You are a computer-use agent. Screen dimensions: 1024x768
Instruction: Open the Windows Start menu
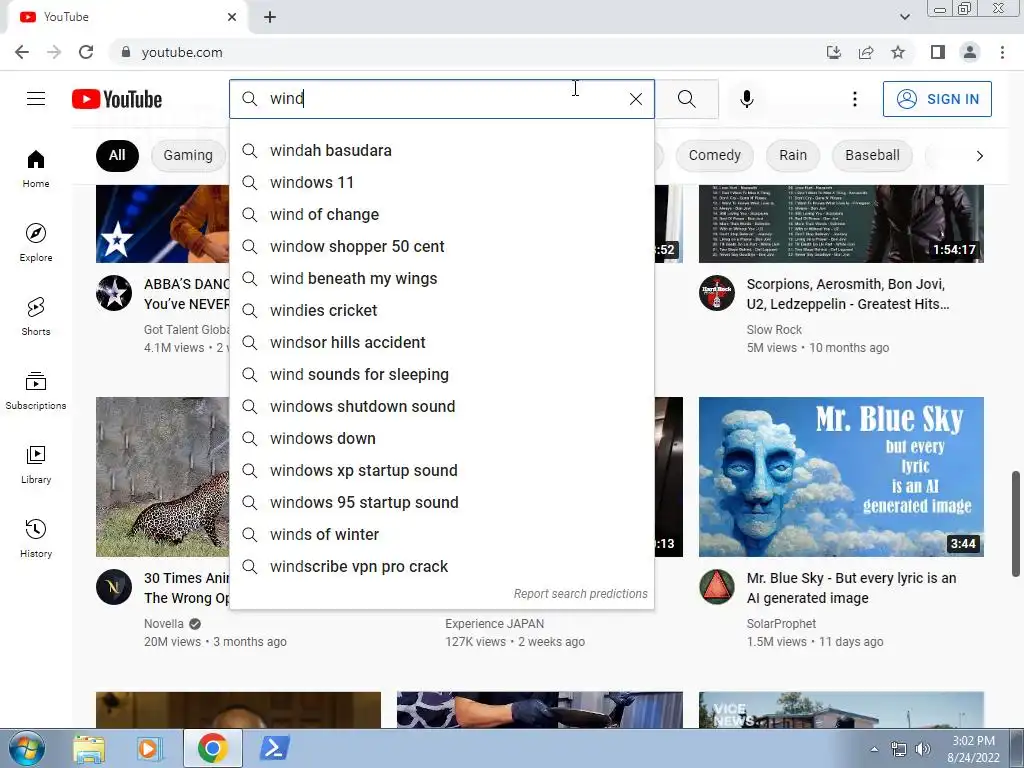[26, 748]
